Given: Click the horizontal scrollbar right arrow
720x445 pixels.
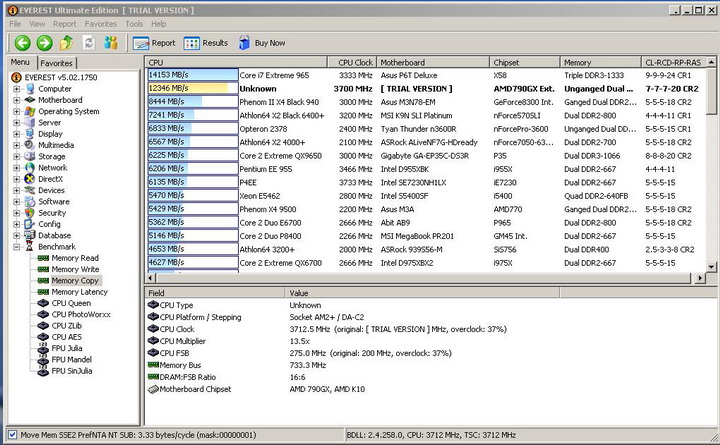Looking at the screenshot, I should 700,278.
